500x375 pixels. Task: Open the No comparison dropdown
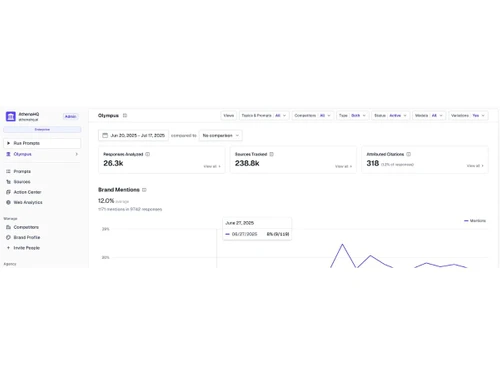pyautogui.click(x=221, y=135)
